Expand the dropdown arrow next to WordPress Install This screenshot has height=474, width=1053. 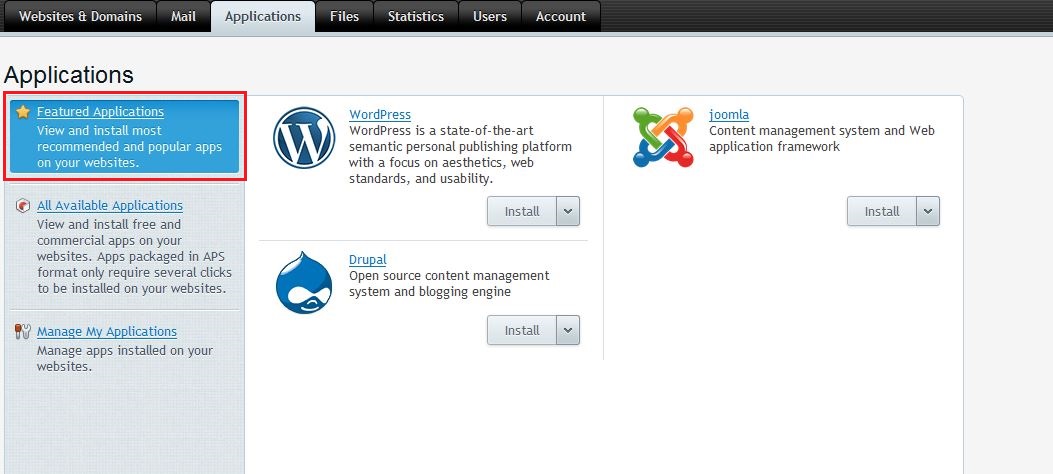point(568,211)
